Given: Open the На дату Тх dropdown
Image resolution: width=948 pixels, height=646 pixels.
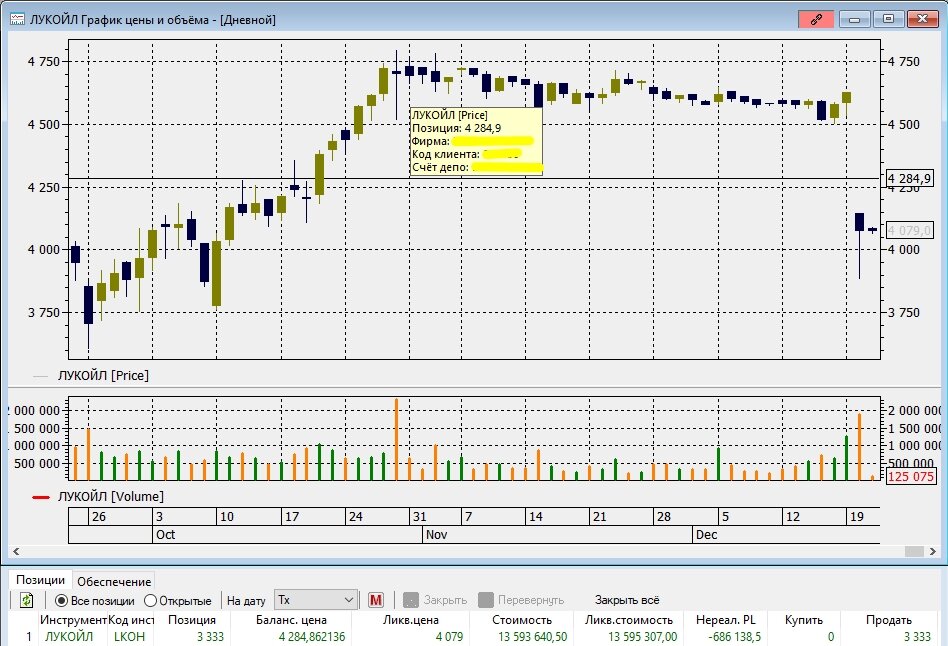Looking at the screenshot, I should 315,600.
